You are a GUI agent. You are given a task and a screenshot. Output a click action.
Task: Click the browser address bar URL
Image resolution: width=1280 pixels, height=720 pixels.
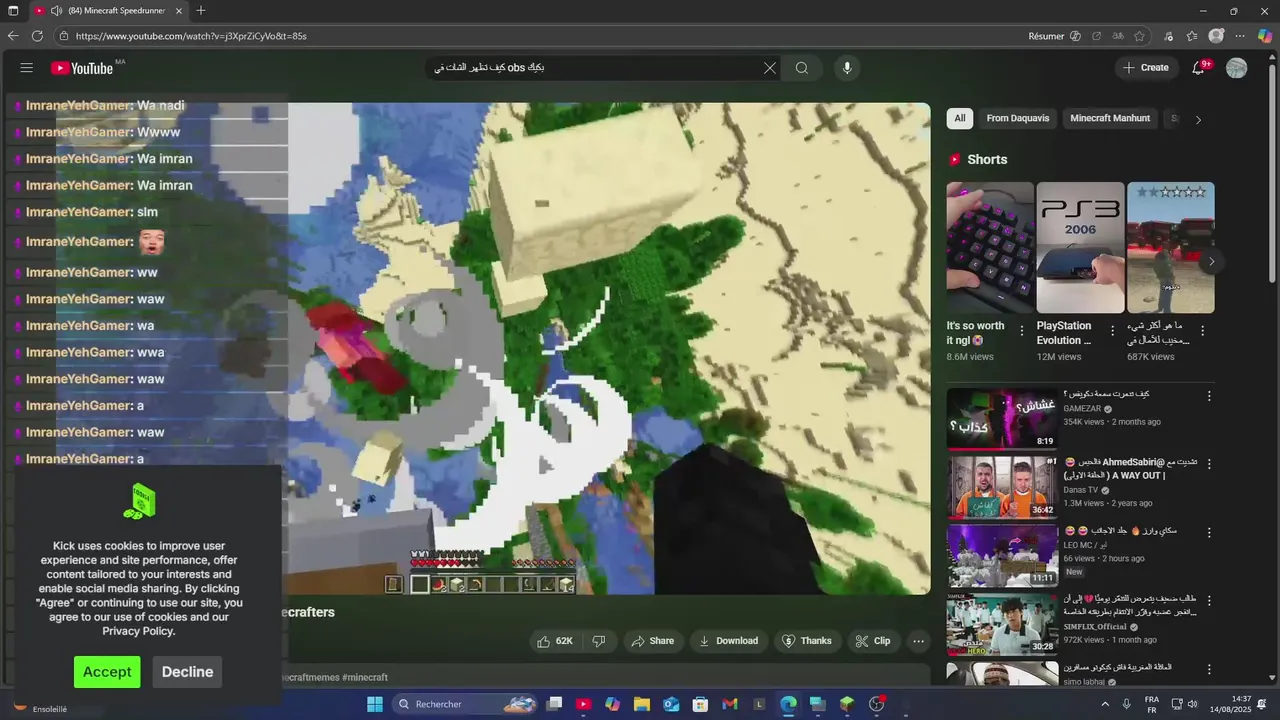pyautogui.click(x=191, y=36)
